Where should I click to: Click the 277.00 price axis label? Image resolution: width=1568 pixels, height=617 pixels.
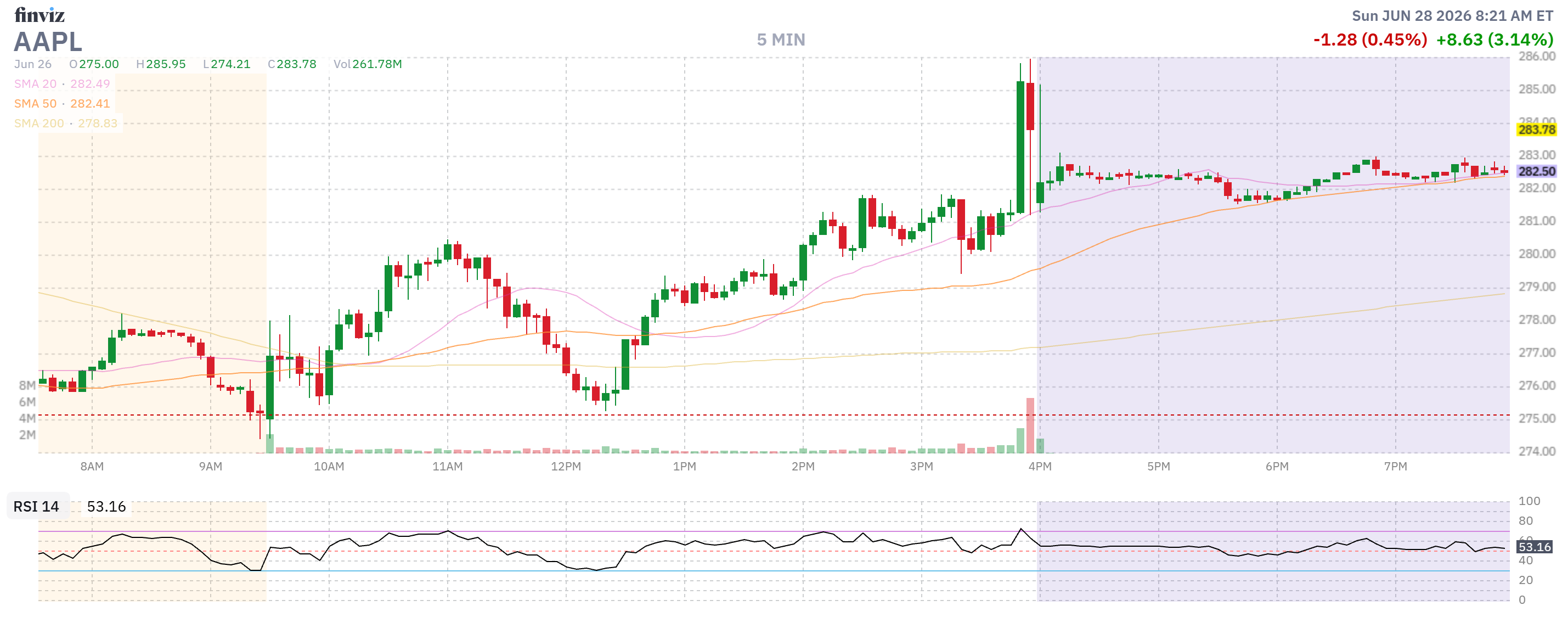1537,352
